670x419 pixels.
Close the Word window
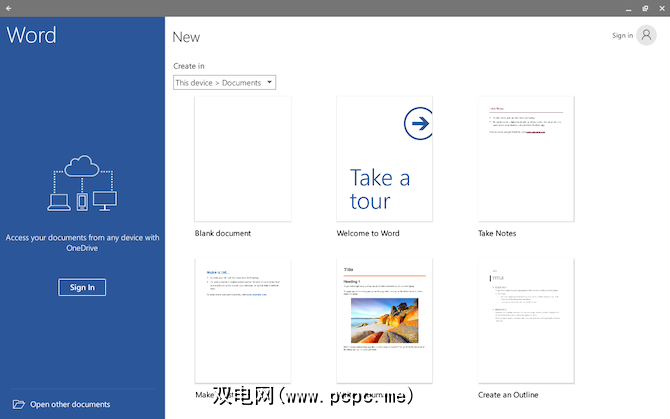coord(662,8)
